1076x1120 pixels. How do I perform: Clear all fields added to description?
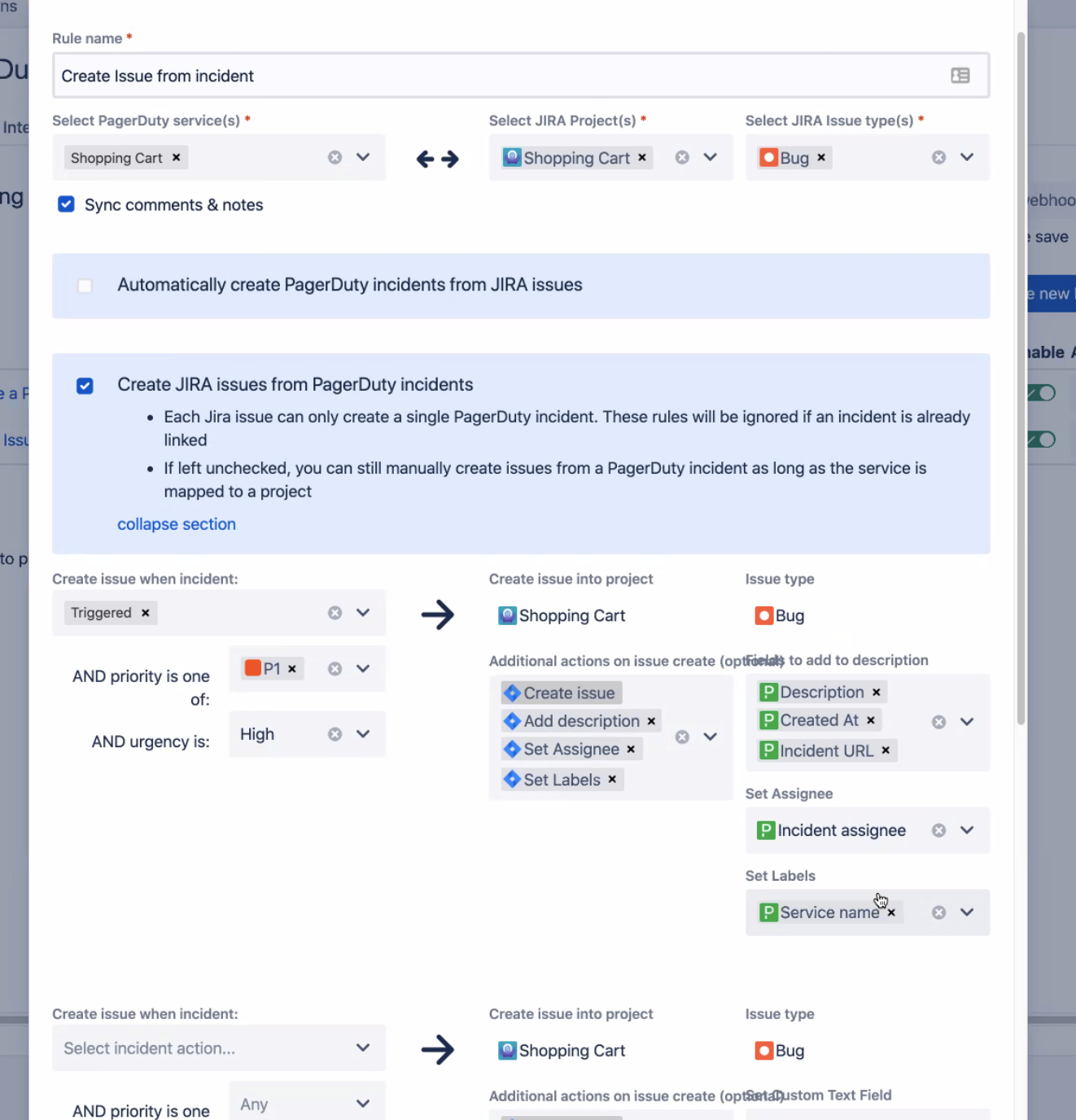pos(938,722)
